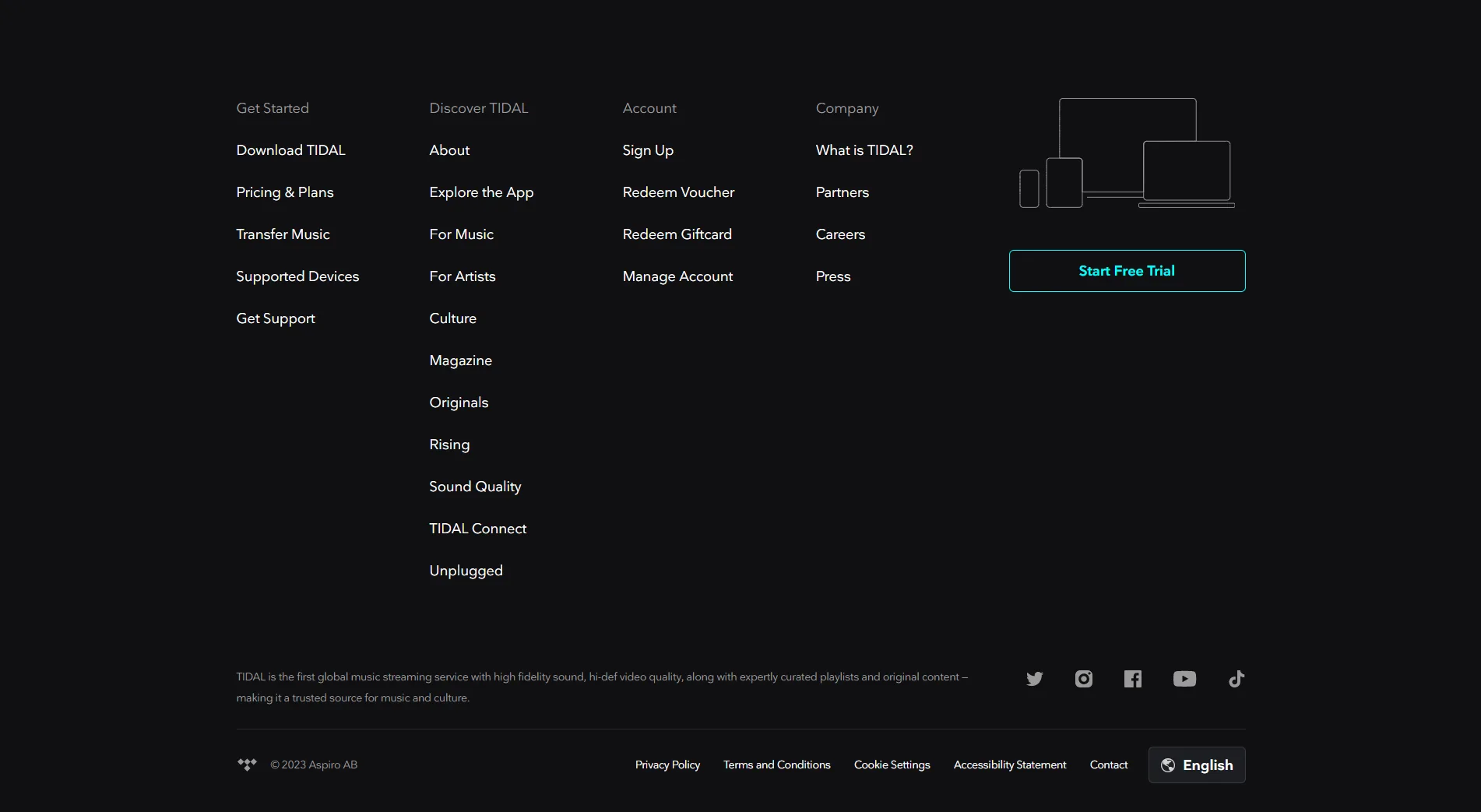This screenshot has height=812, width=1481.
Task: Click the Account column heading
Action: coord(649,108)
